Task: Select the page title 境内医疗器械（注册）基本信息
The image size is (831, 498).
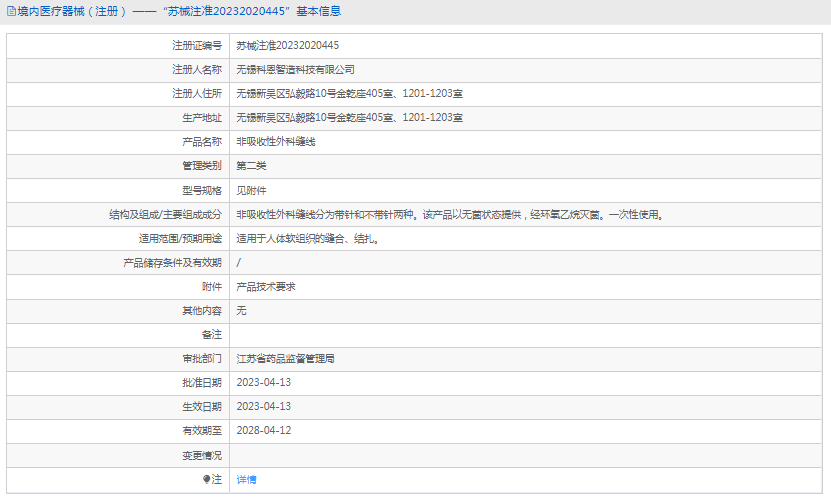Action: click(x=179, y=11)
